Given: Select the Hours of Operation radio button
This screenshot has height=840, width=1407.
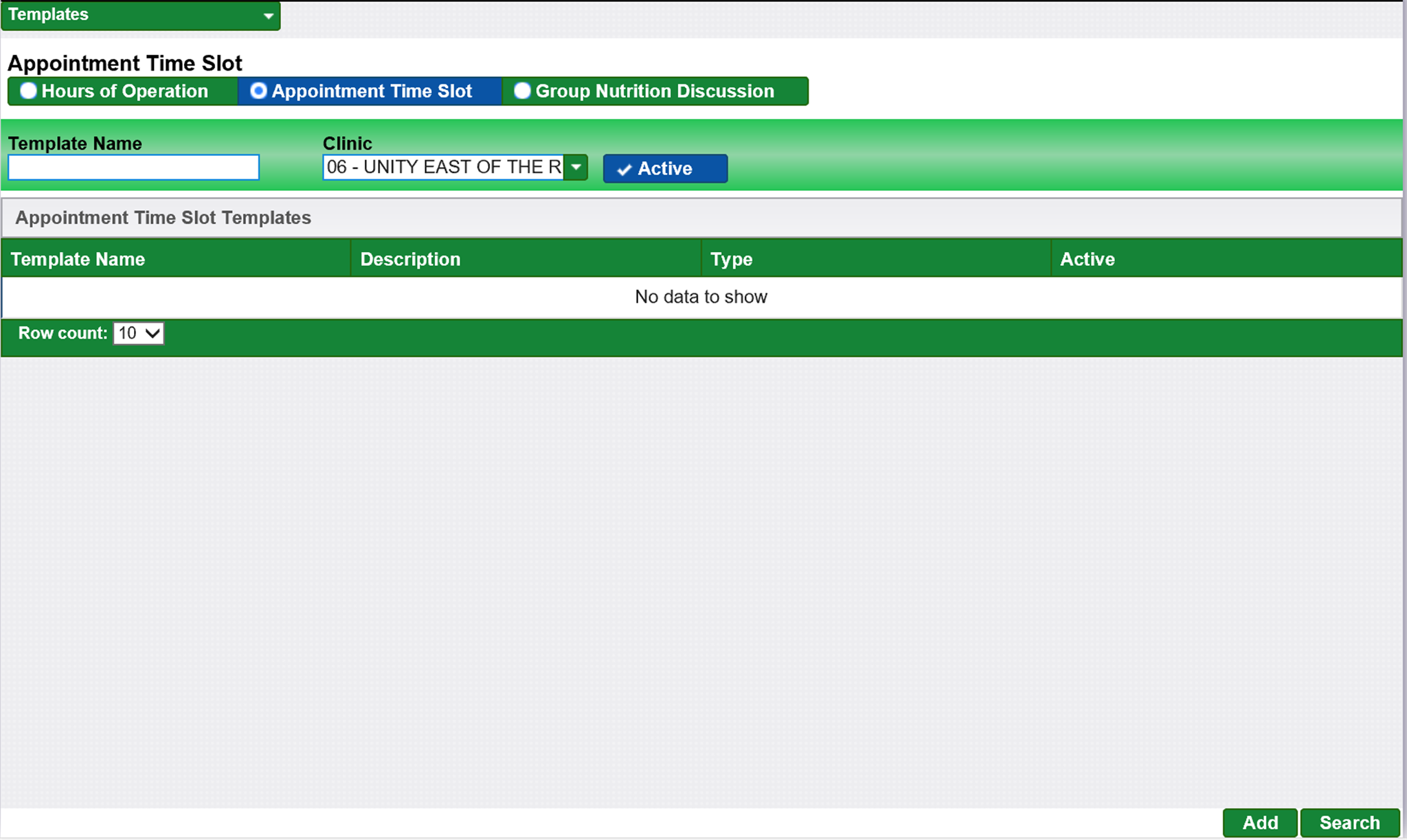Looking at the screenshot, I should [x=29, y=91].
